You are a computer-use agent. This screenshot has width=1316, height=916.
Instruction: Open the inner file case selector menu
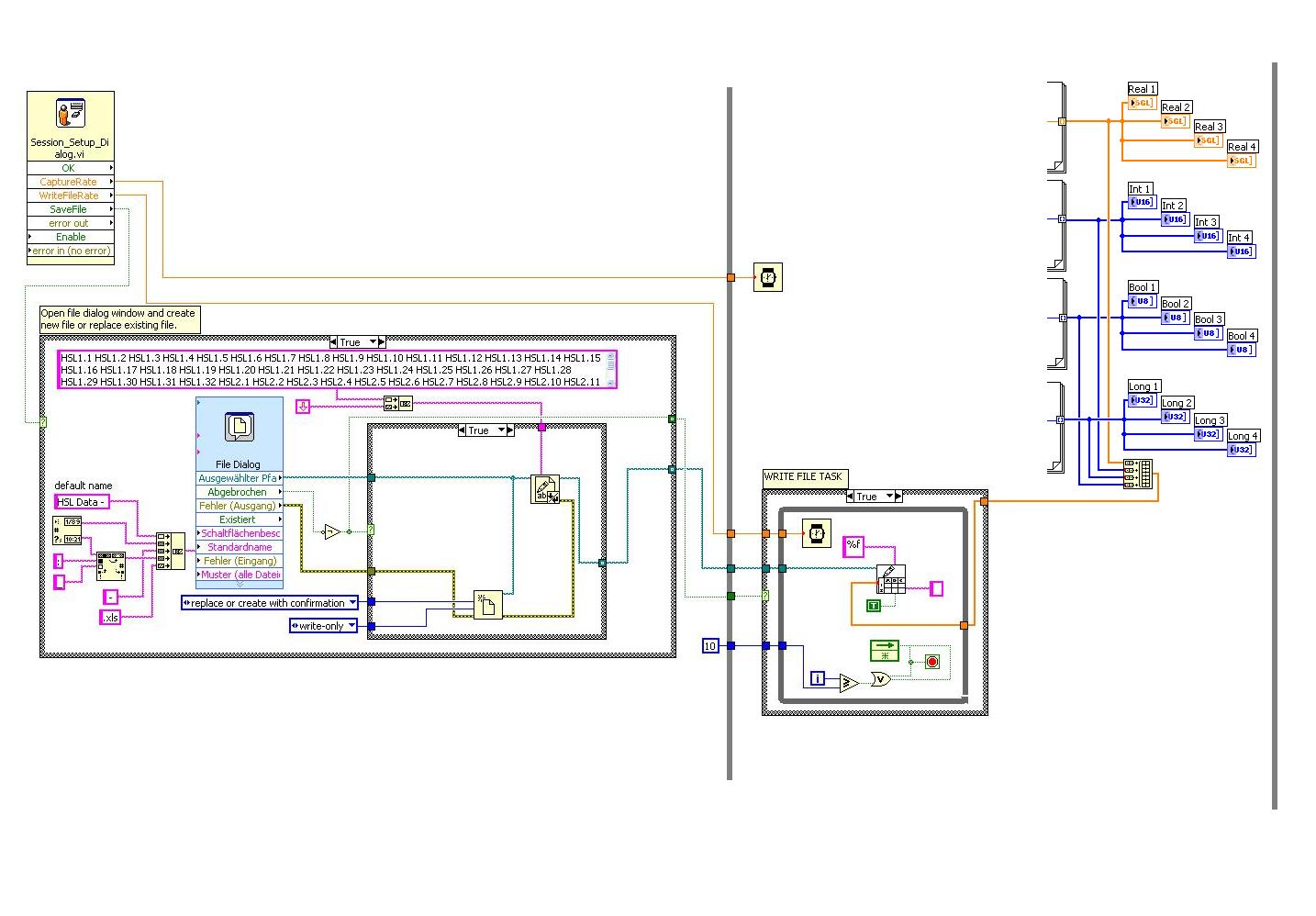pos(501,430)
